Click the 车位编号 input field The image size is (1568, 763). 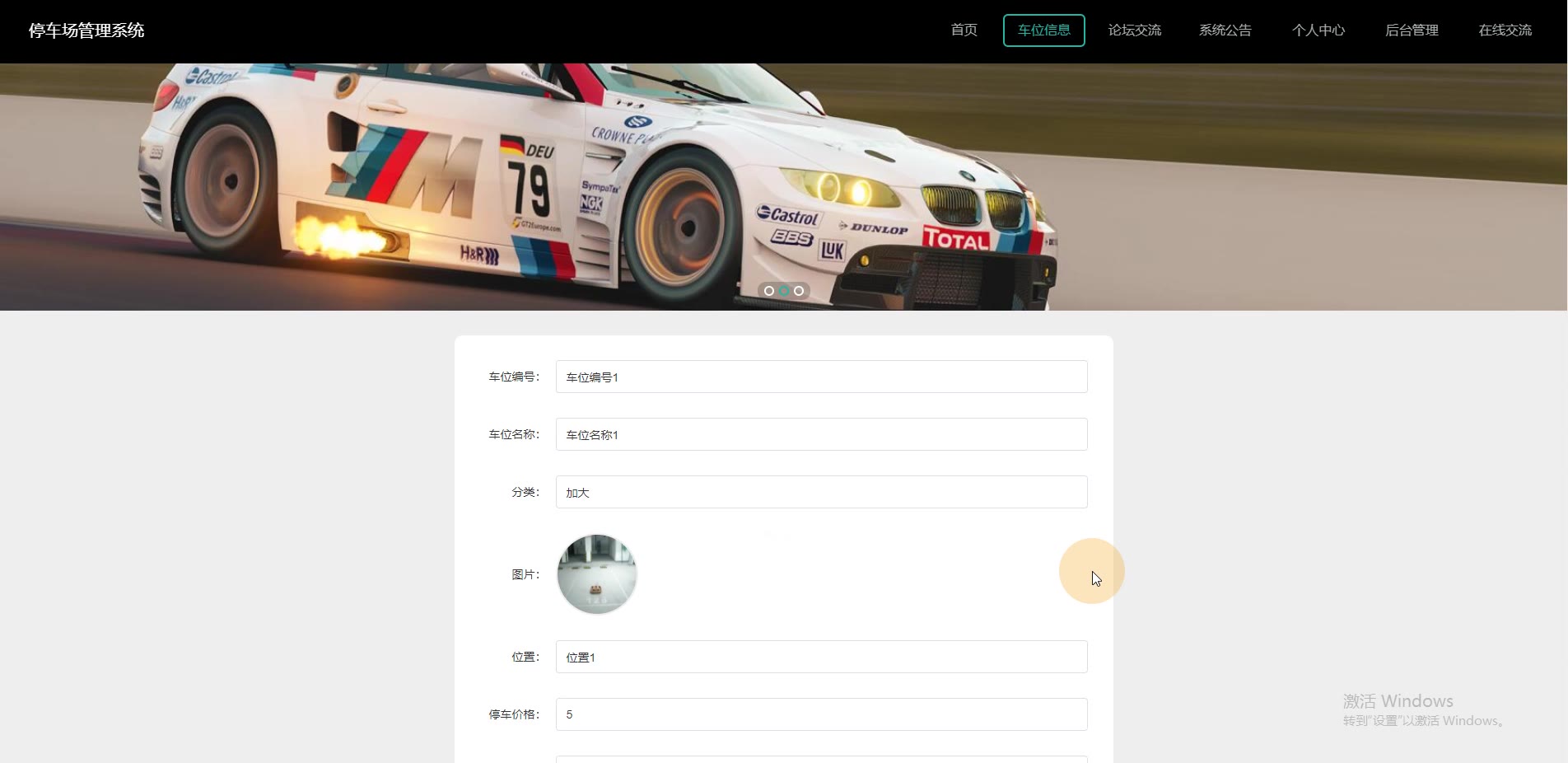(x=821, y=377)
